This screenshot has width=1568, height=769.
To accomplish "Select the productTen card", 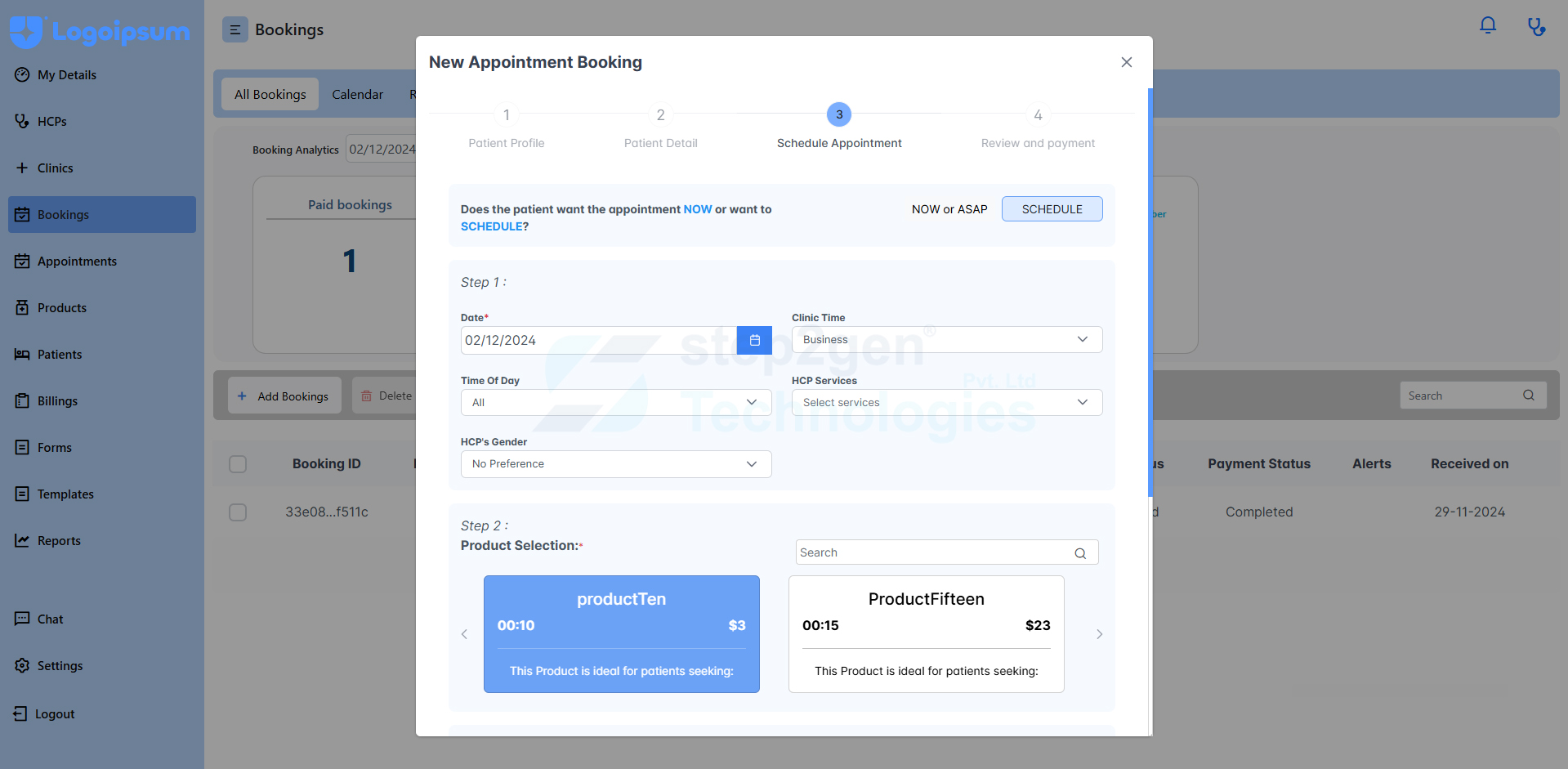I will click(x=622, y=634).
